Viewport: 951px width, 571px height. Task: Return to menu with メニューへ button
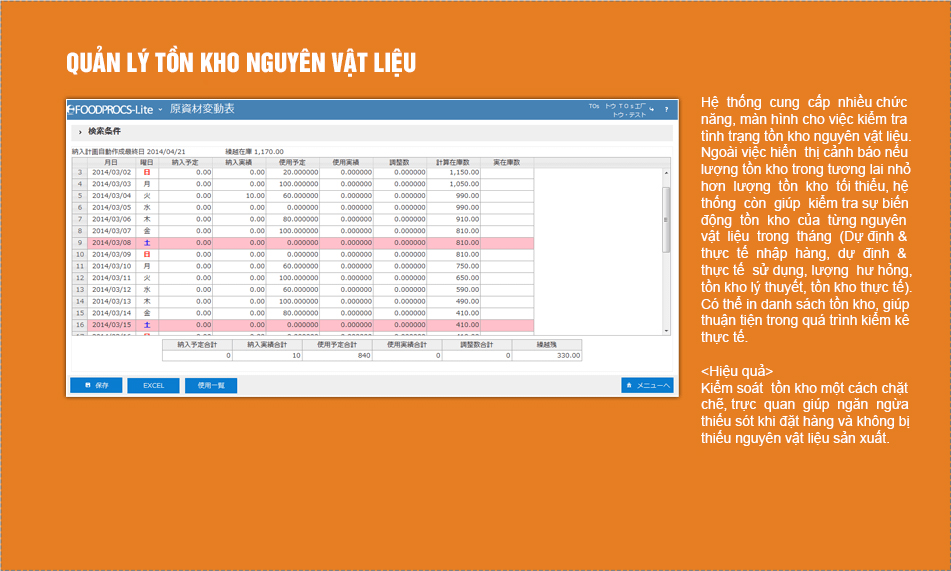point(647,385)
